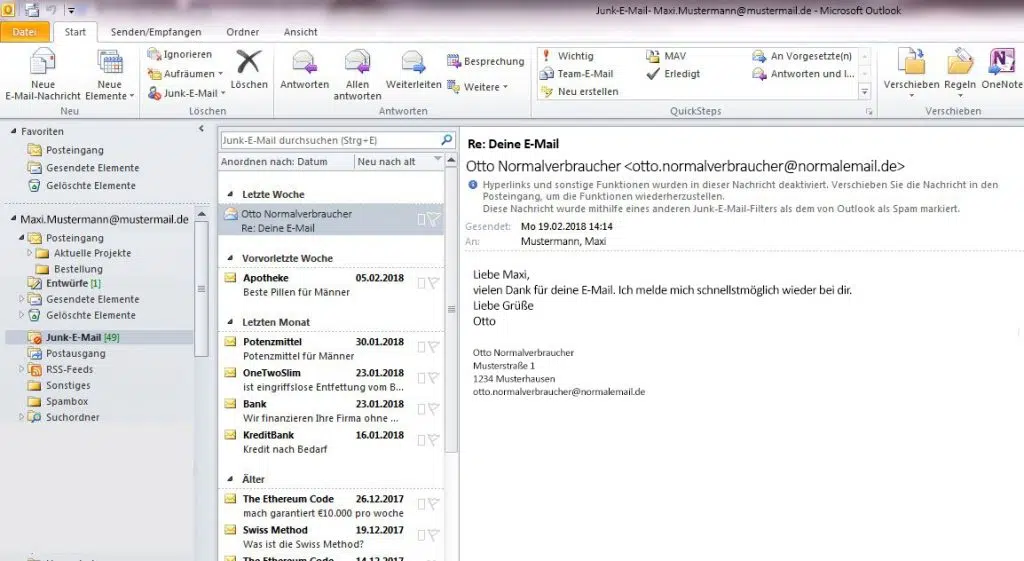Click the quick access save icon
This screenshot has width=1024, height=561.
31,10
